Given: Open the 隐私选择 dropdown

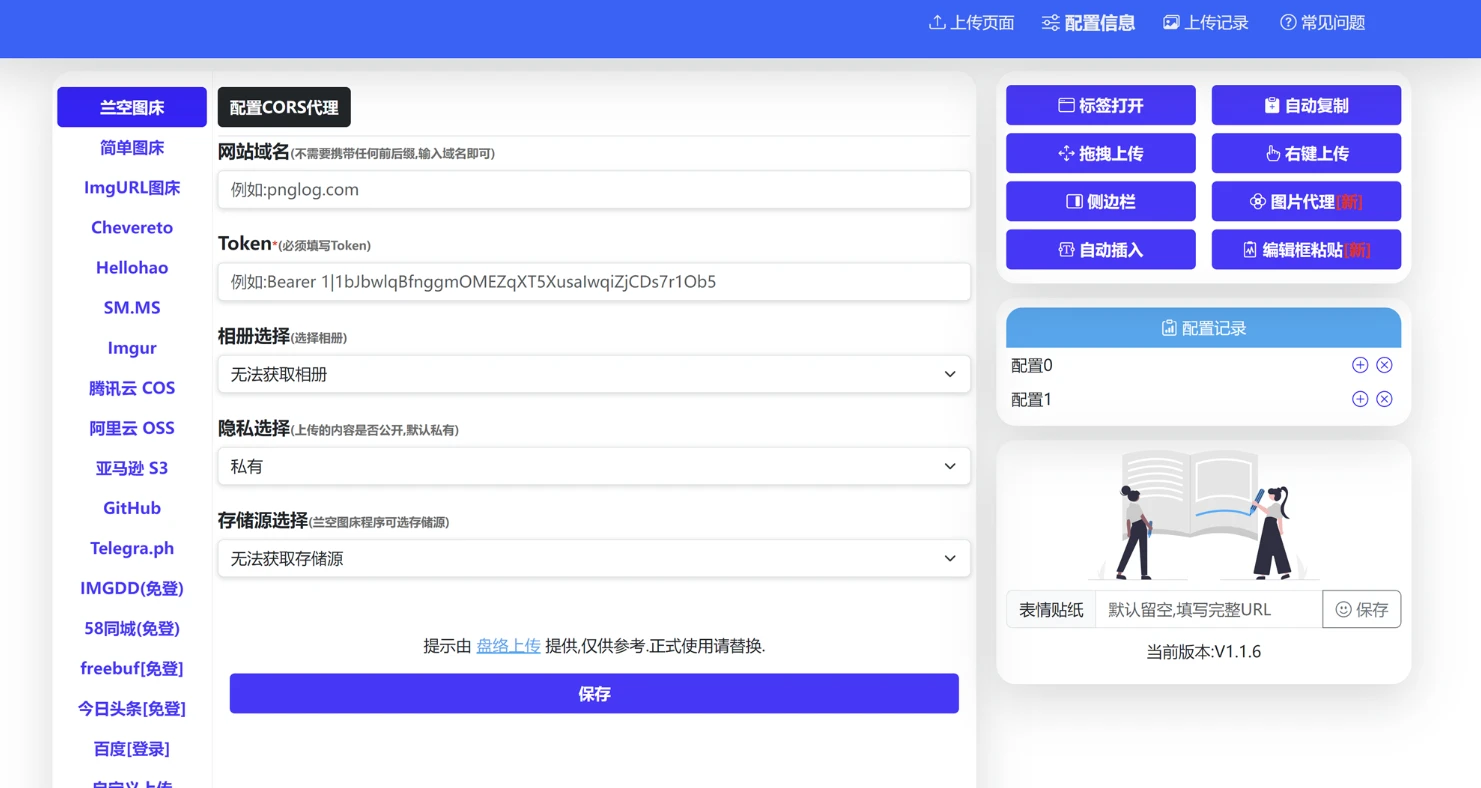Looking at the screenshot, I should (x=593, y=466).
